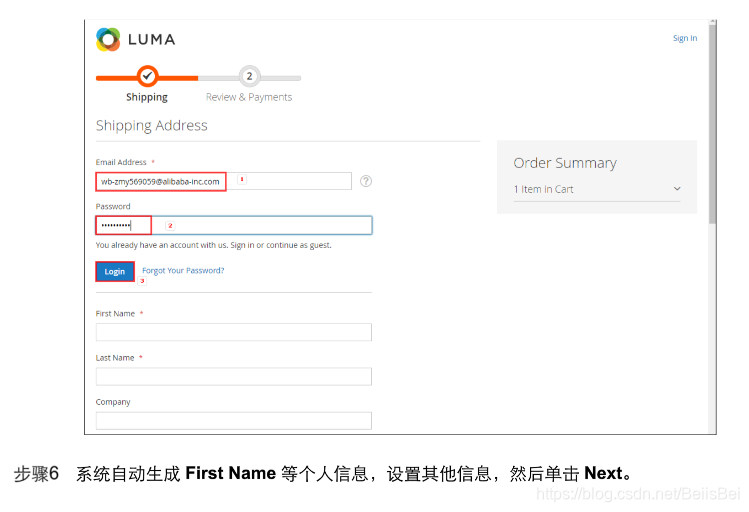Screen dimensions: 749x512
Task: Focus the Password input field
Action: (234, 225)
